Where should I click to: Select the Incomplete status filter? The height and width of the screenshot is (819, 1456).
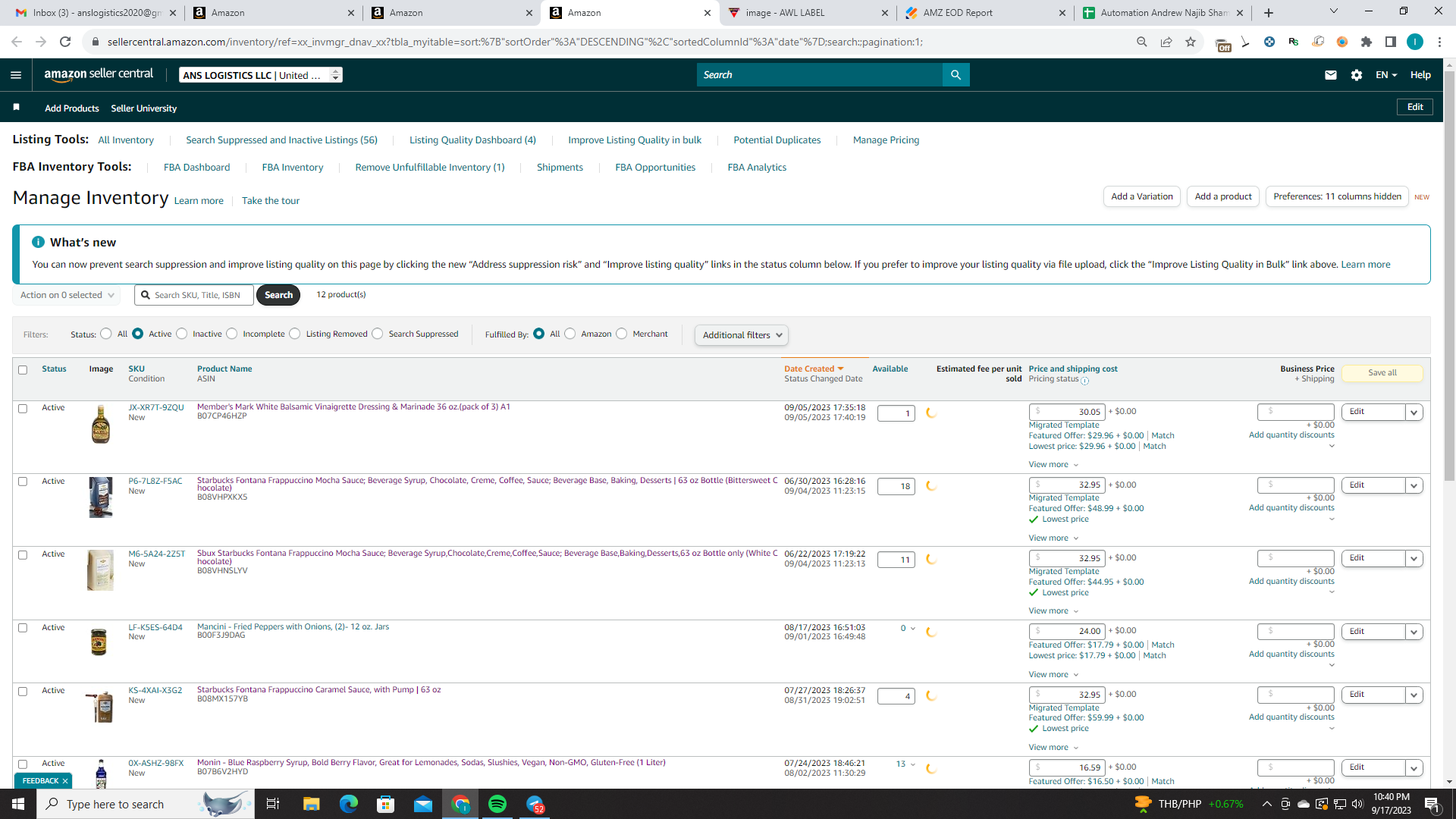point(232,334)
